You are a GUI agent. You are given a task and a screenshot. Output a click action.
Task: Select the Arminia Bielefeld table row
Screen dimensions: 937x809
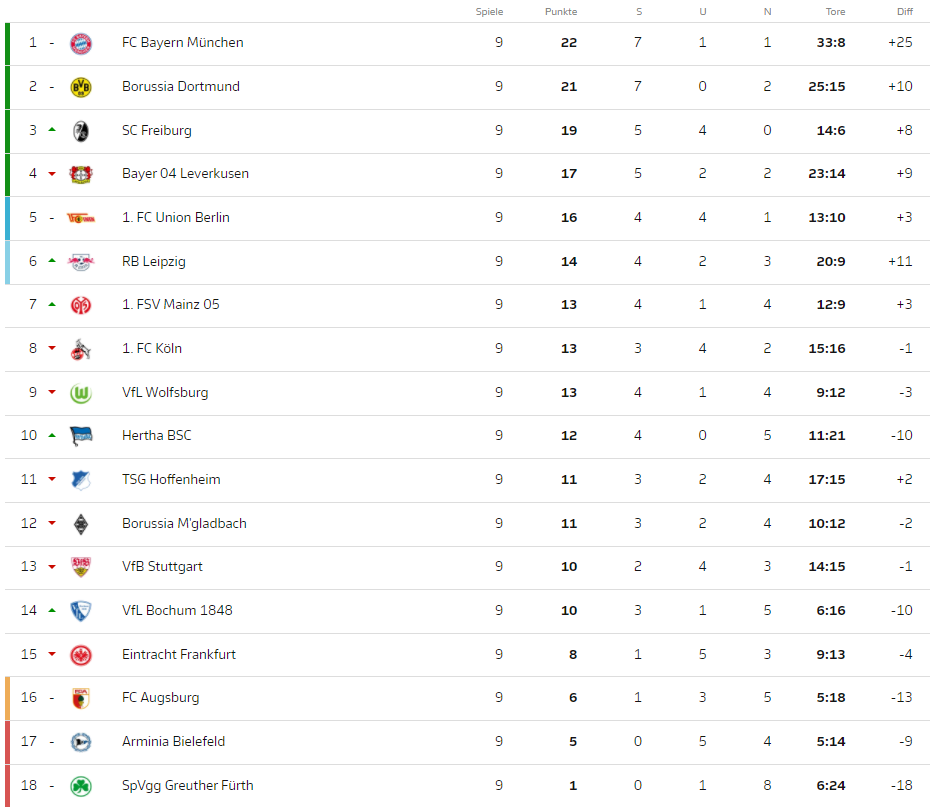tap(467, 742)
